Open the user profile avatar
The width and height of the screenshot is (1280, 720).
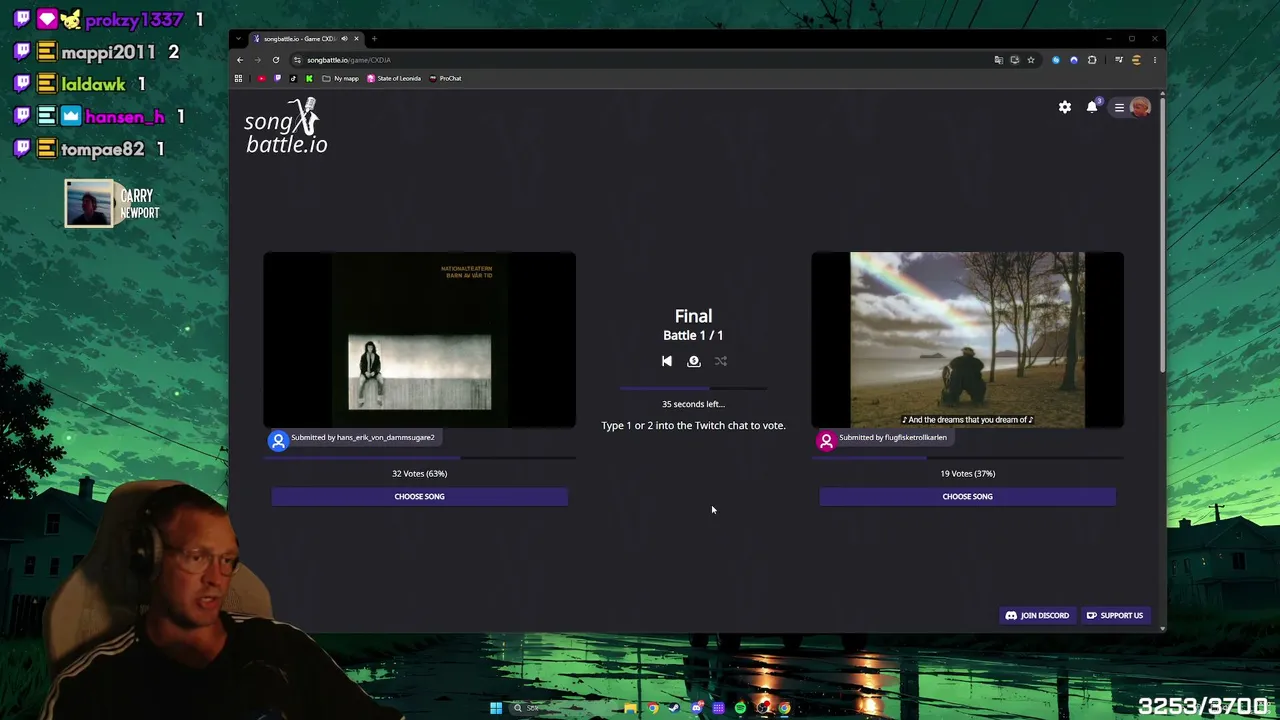point(1139,107)
